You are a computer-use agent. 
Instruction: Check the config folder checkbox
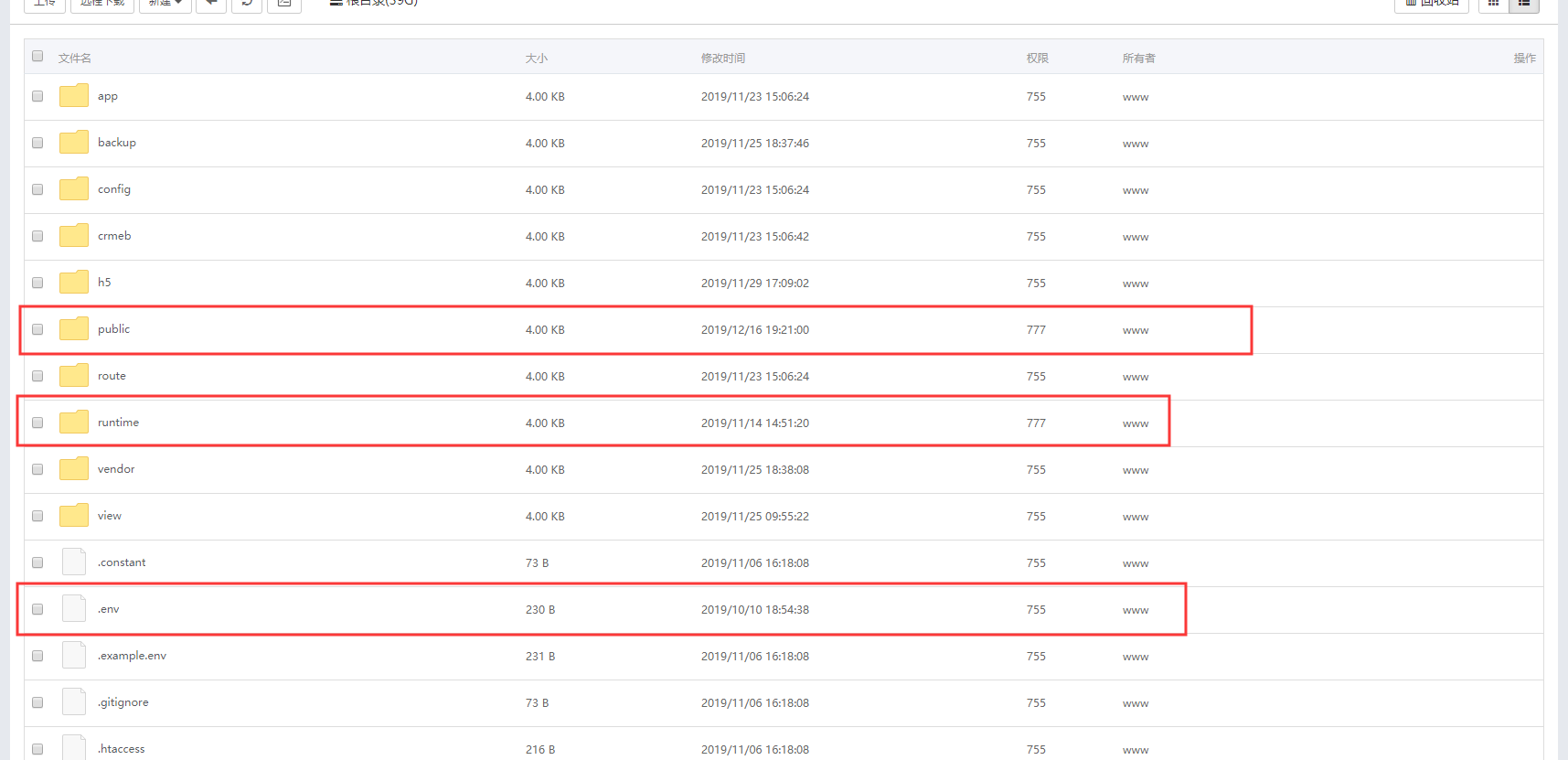coord(37,189)
